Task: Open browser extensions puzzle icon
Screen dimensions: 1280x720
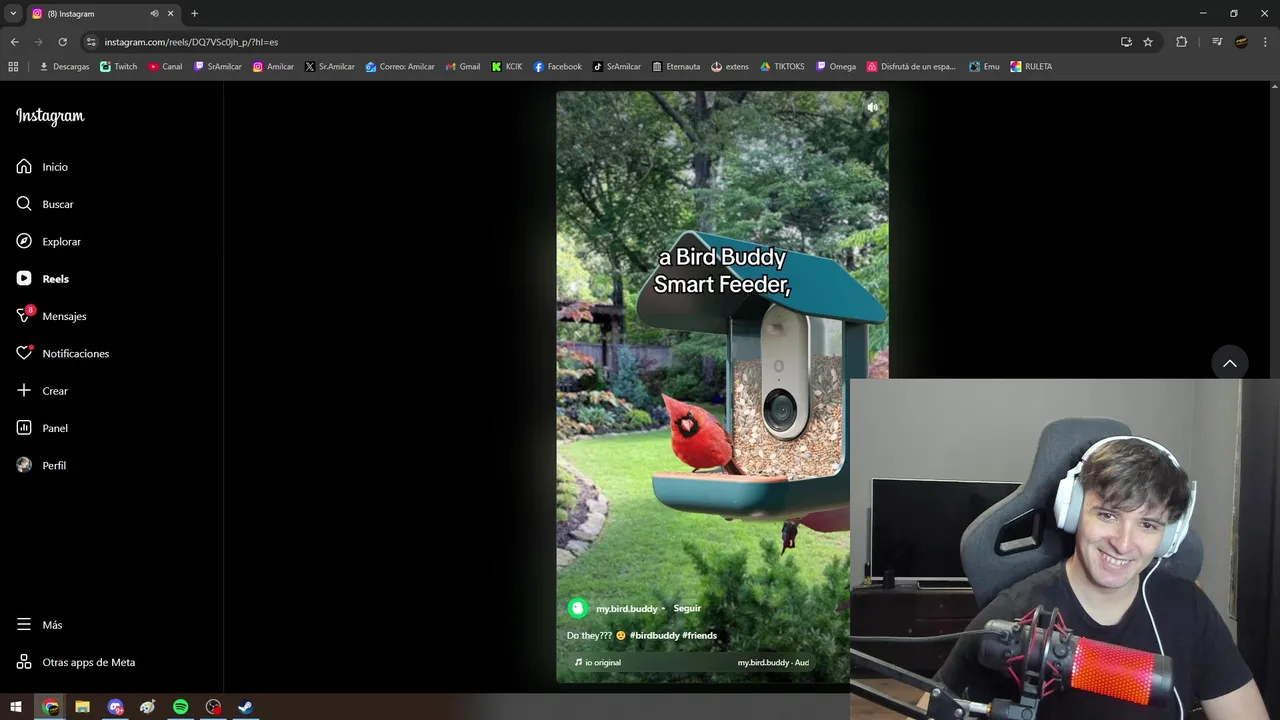Action: click(x=1181, y=42)
